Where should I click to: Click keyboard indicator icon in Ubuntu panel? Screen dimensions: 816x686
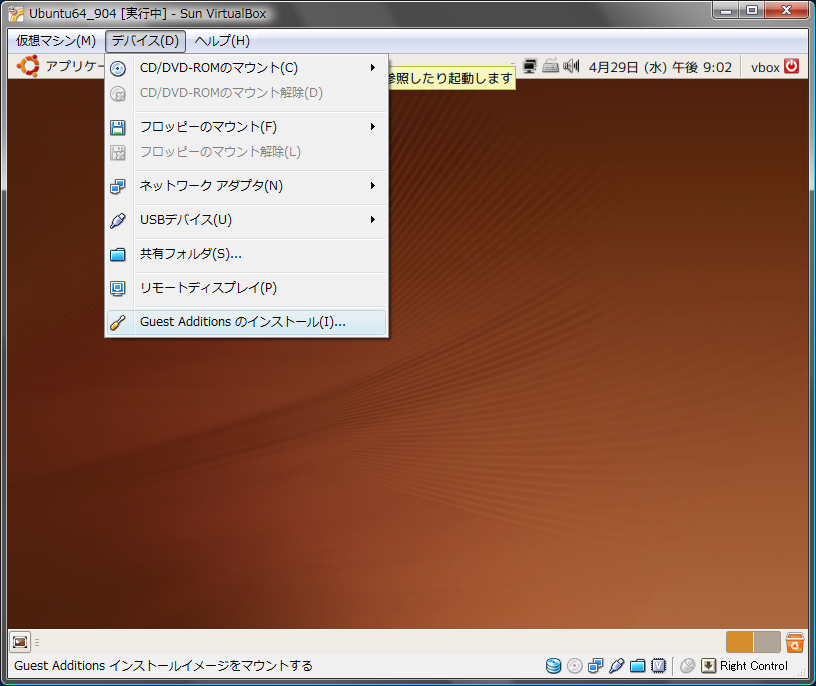point(551,66)
